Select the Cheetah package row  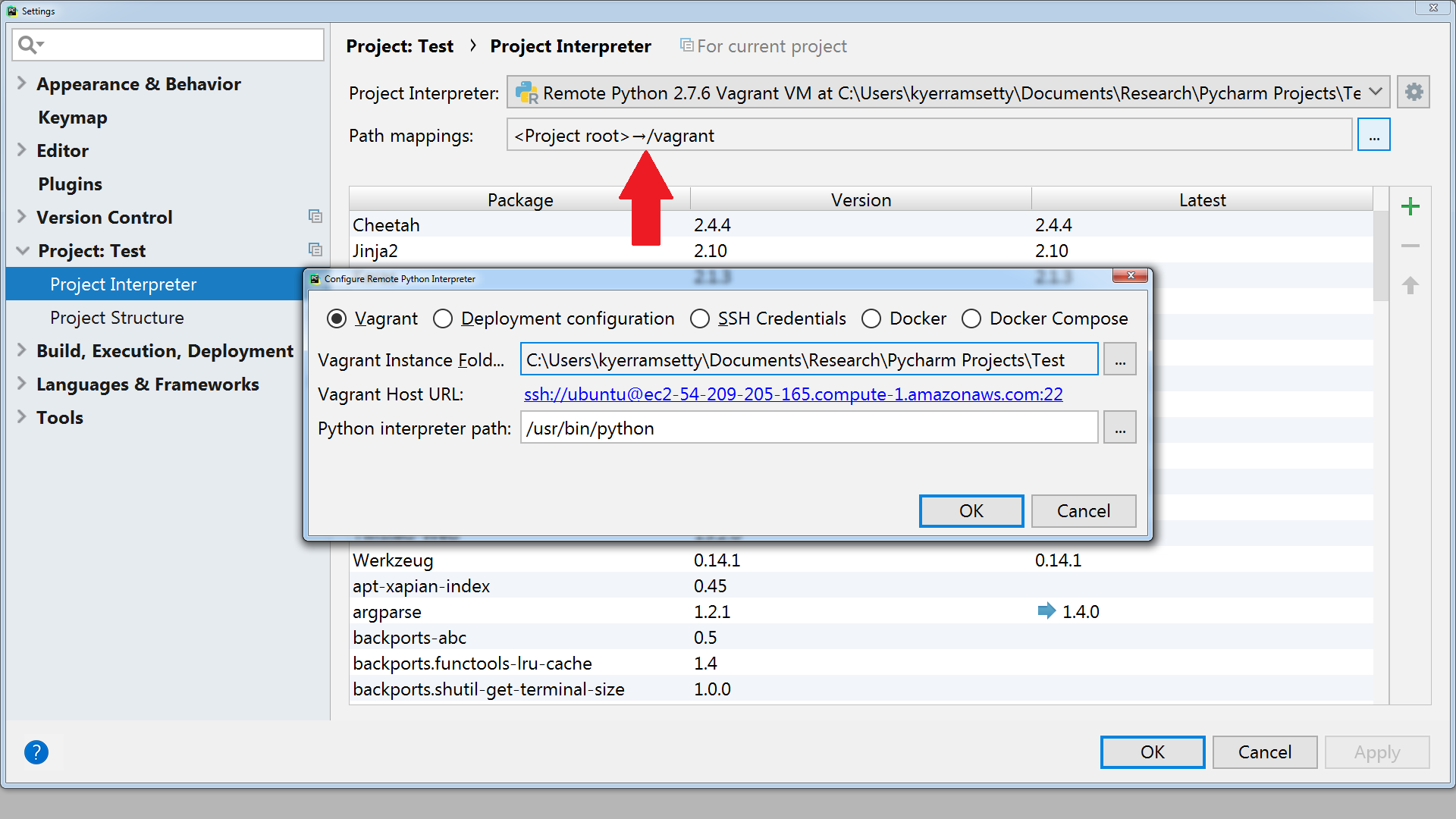(861, 224)
